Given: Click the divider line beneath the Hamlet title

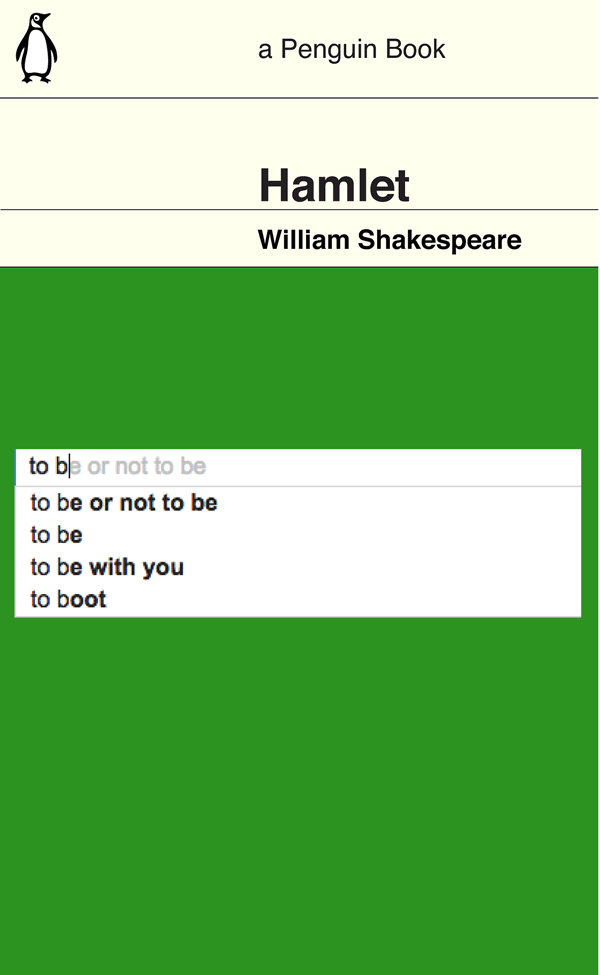Looking at the screenshot, I should pyautogui.click(x=298, y=210).
